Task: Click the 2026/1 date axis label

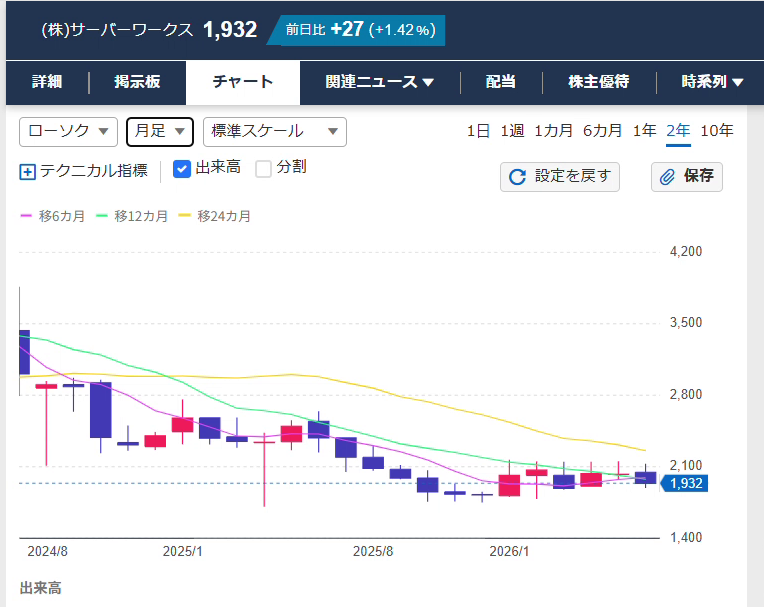Action: [509, 551]
